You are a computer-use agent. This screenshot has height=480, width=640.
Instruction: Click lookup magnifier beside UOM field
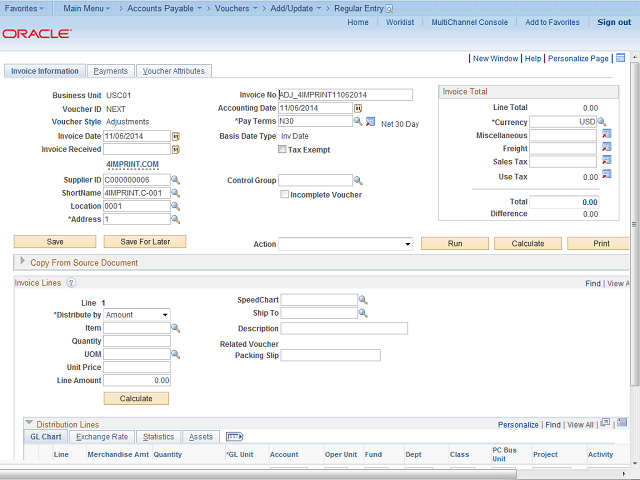(176, 354)
